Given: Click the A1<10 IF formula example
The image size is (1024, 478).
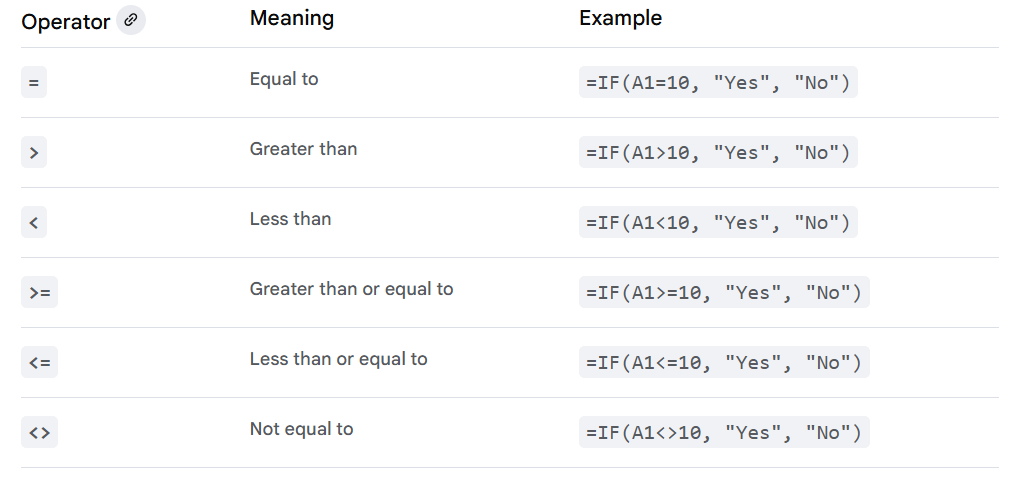Looking at the screenshot, I should pyautogui.click(x=718, y=223).
